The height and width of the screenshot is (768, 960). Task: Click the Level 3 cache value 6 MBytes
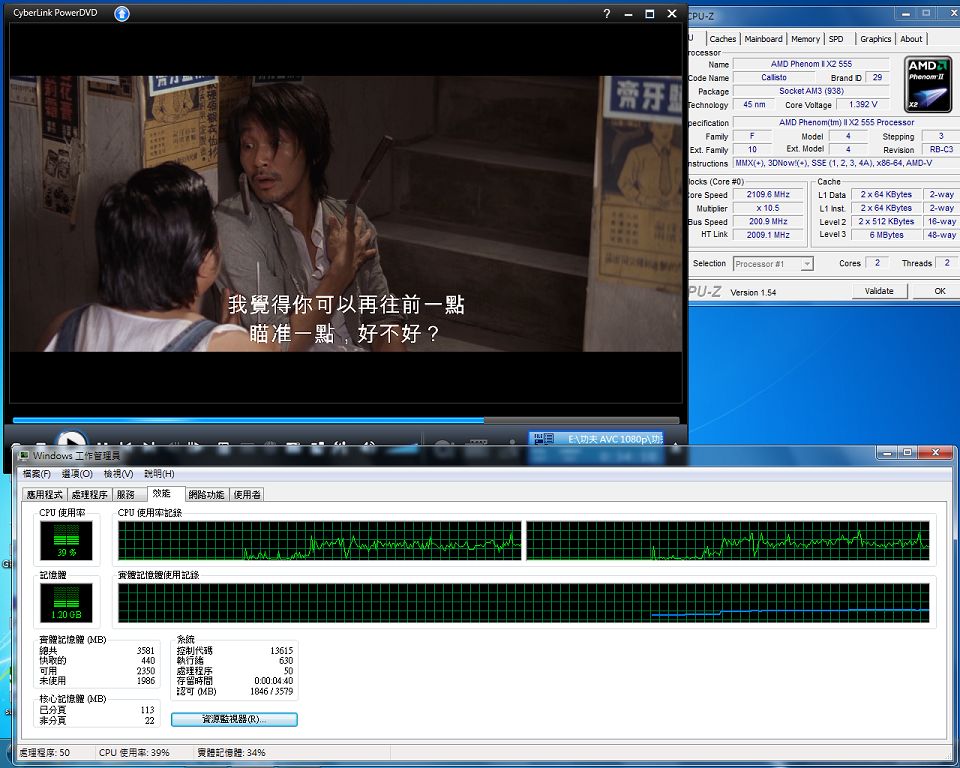click(886, 235)
